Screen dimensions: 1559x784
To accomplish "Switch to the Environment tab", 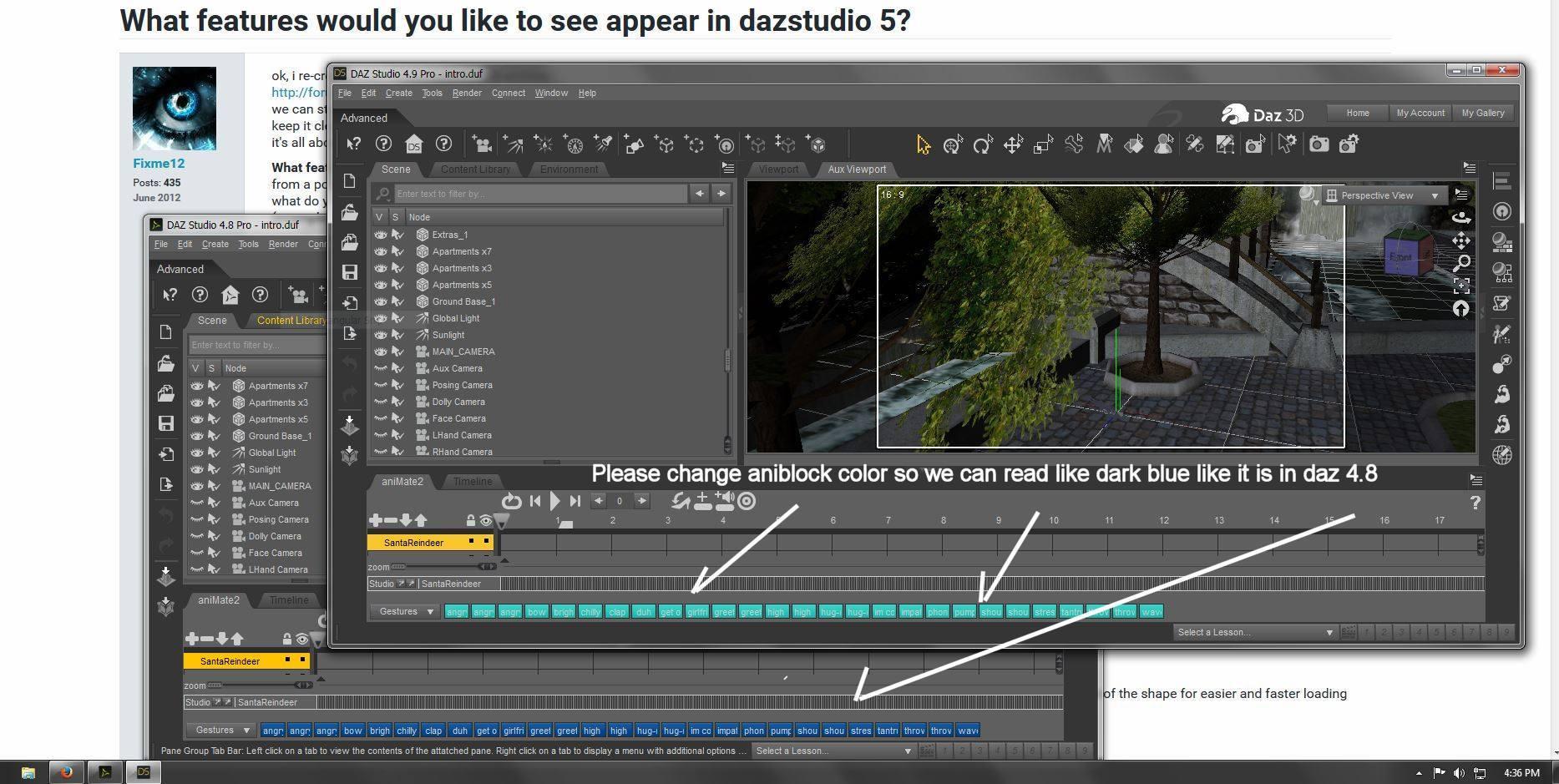I will [569, 169].
